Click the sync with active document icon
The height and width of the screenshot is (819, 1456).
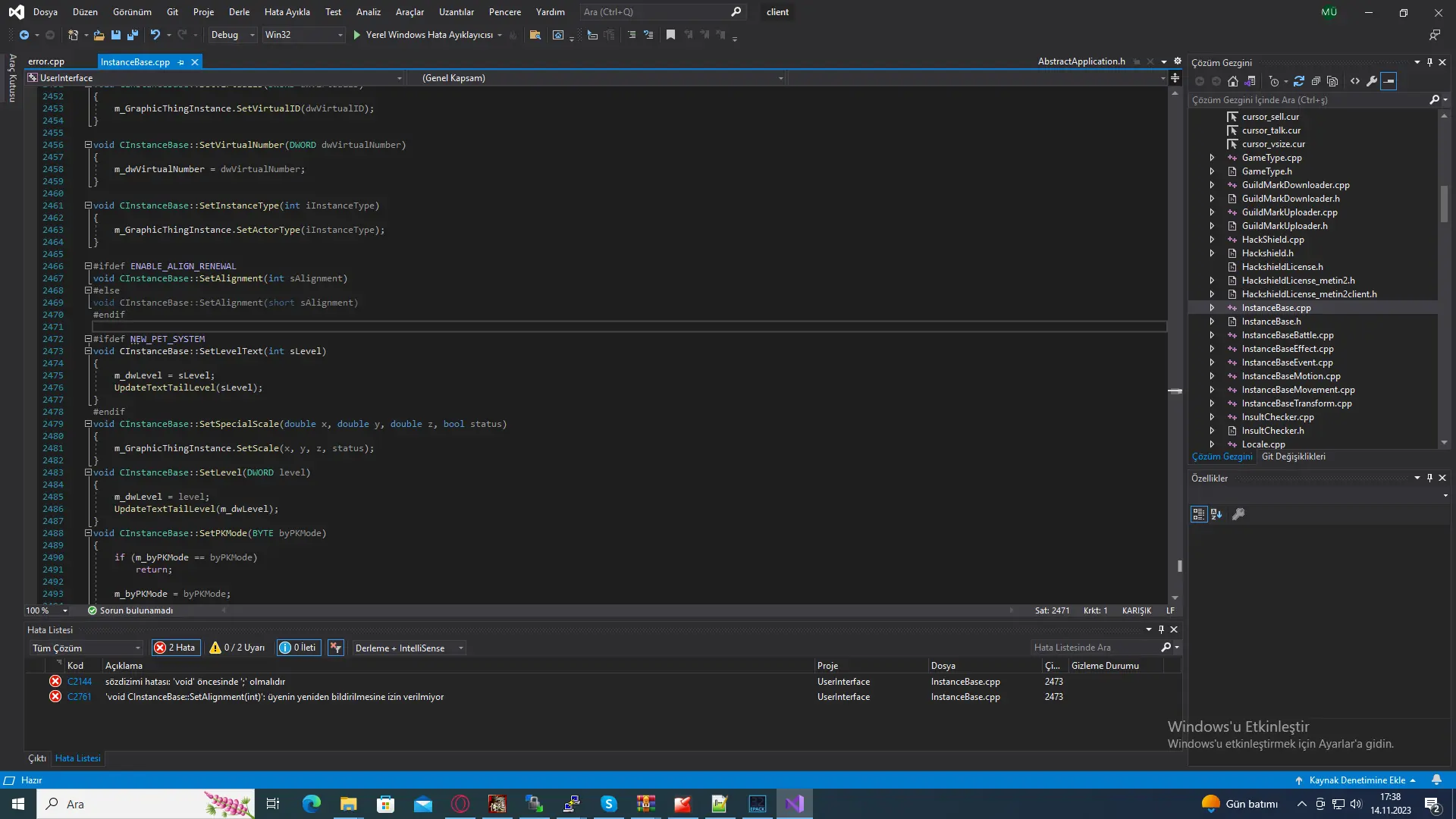[x=1299, y=81]
